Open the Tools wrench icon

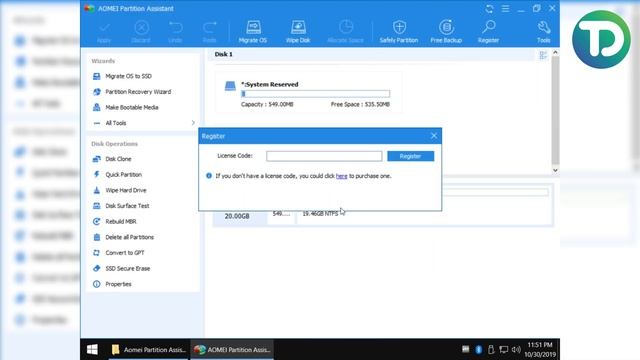pos(544,32)
